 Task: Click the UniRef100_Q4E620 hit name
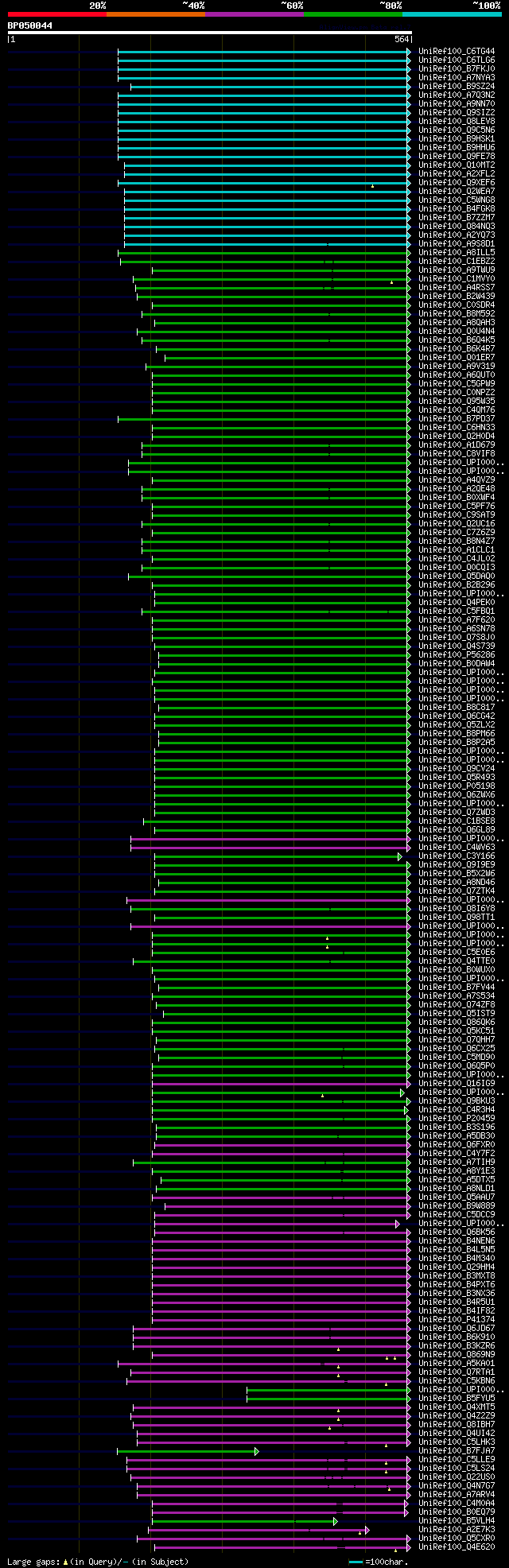(x=457, y=1547)
